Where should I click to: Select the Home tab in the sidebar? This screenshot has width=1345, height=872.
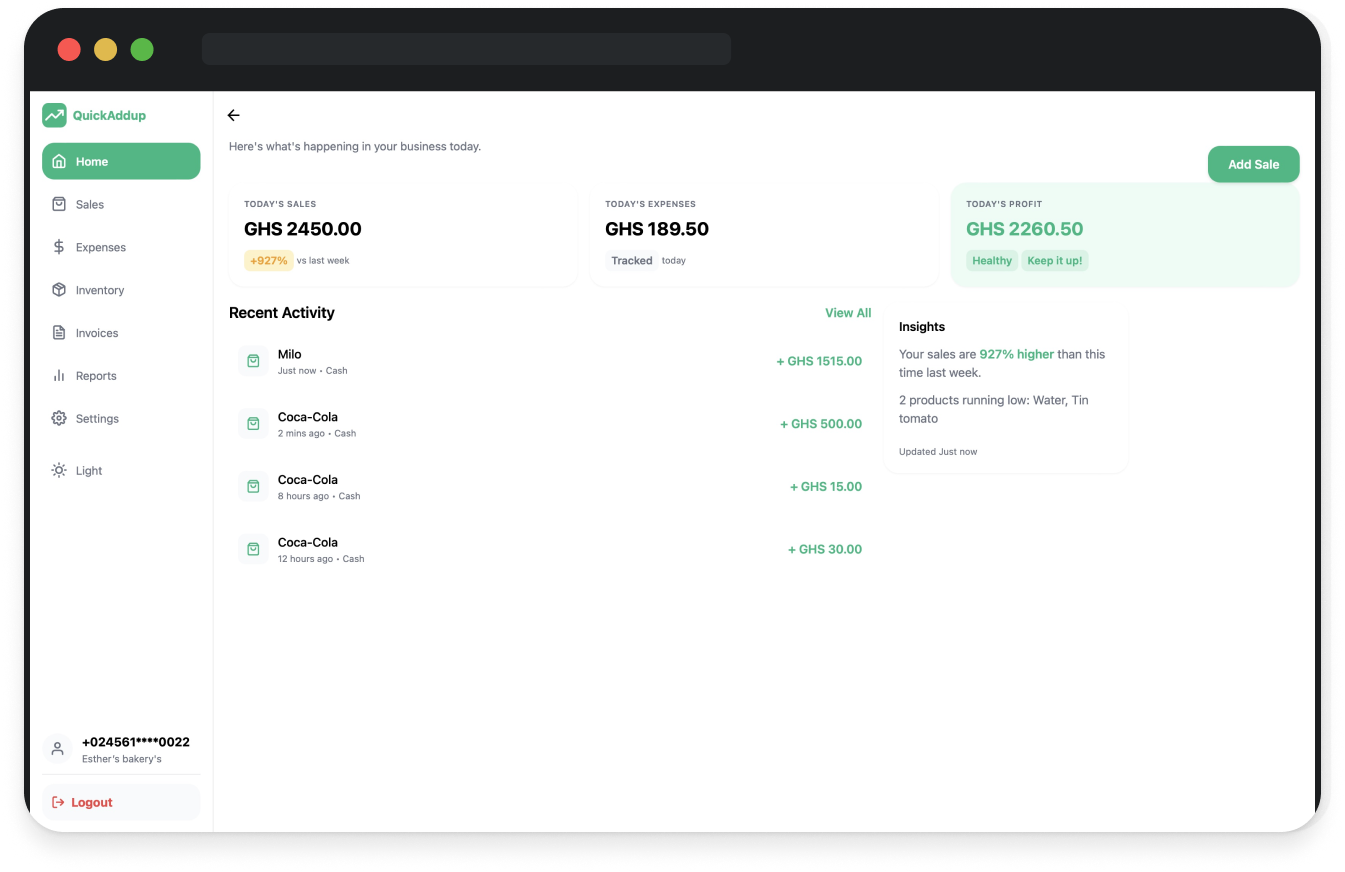point(92,161)
